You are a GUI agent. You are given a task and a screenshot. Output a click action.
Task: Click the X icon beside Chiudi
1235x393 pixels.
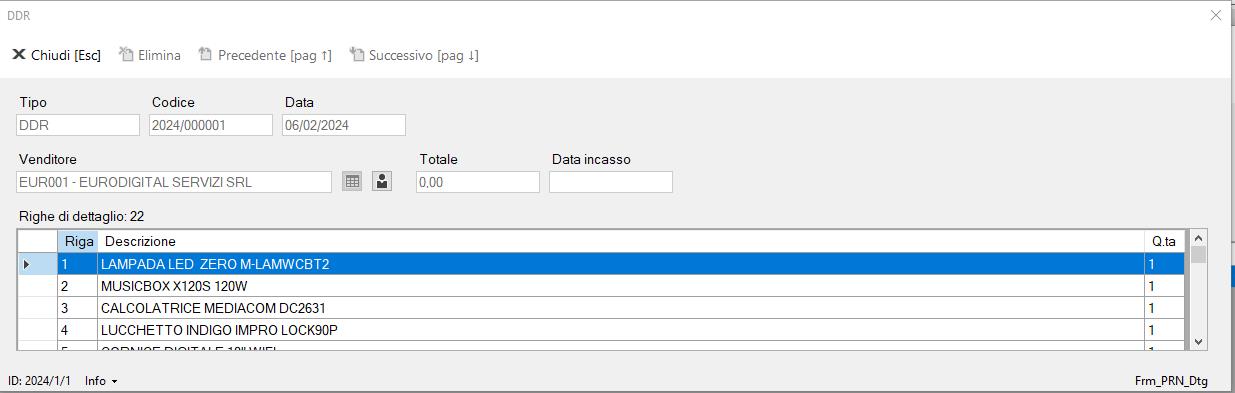pyautogui.click(x=18, y=55)
